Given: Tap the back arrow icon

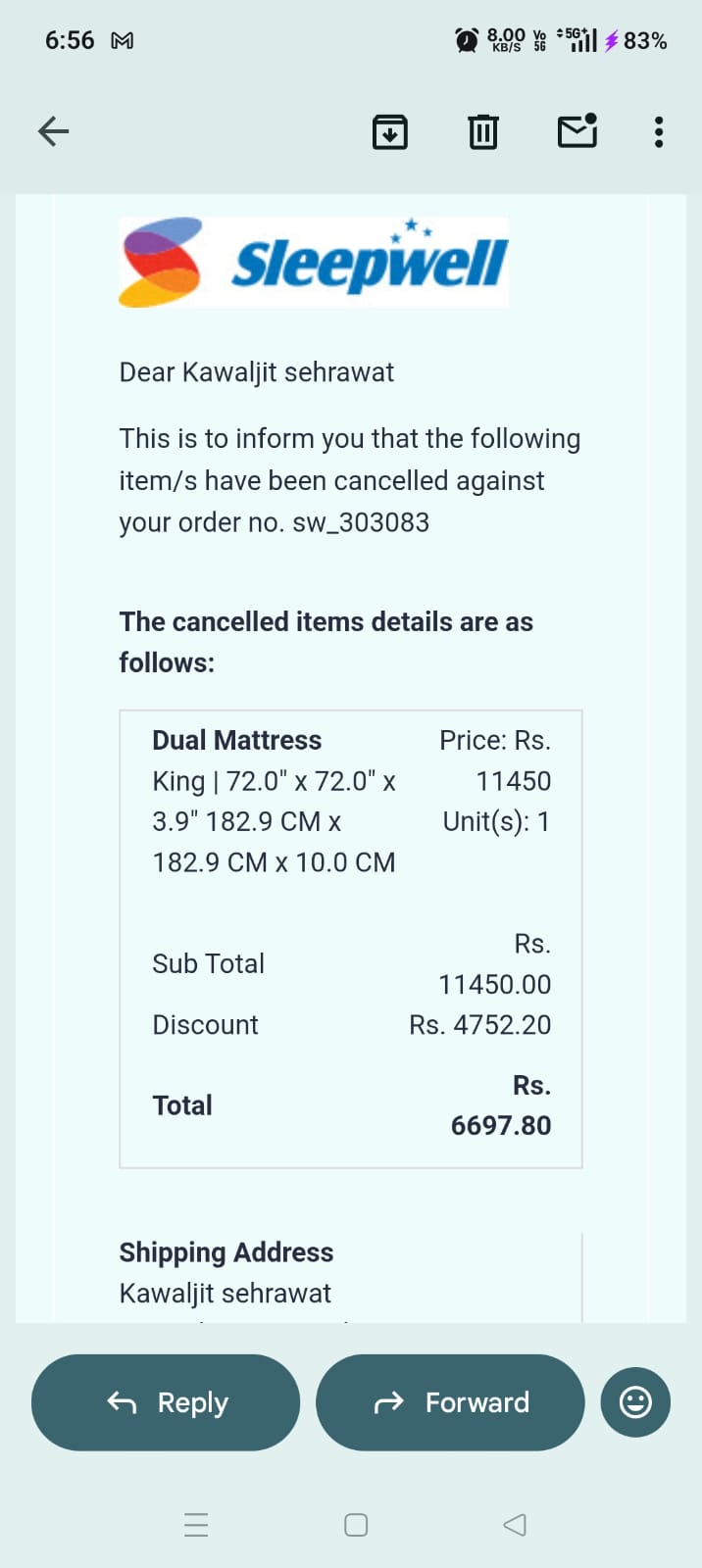Looking at the screenshot, I should 54,131.
